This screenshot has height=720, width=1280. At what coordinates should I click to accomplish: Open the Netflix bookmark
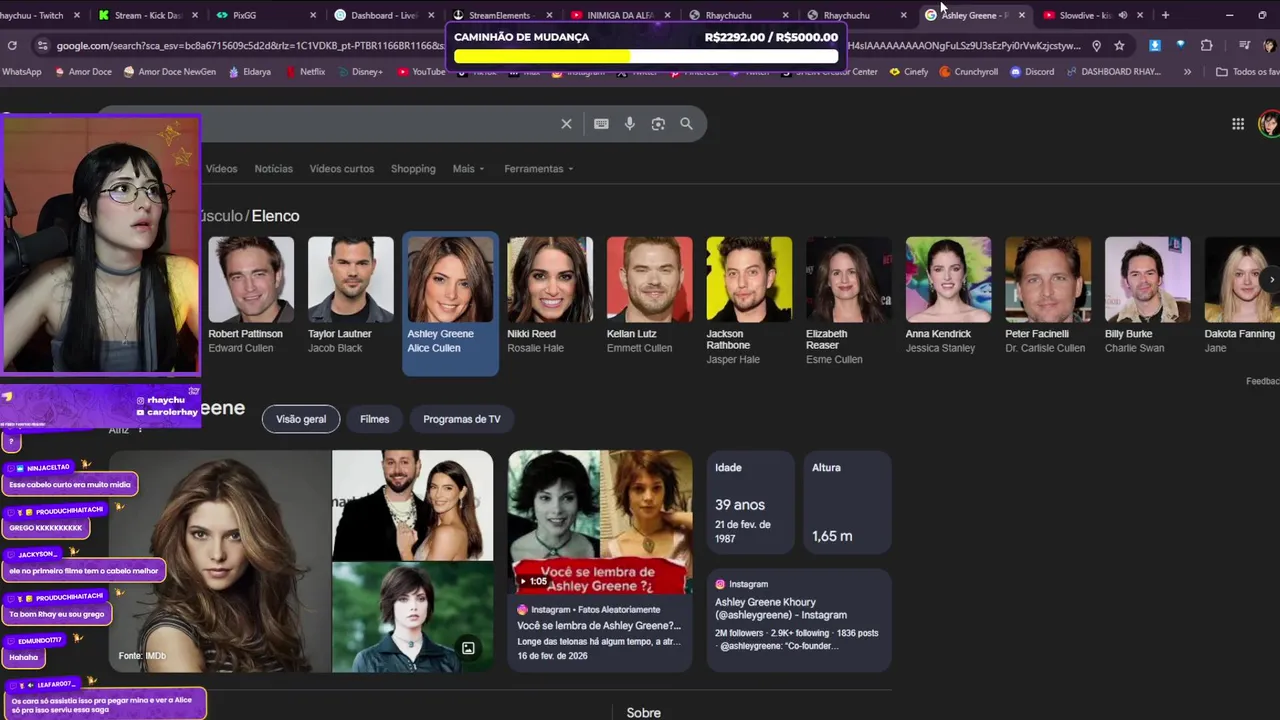coord(305,72)
